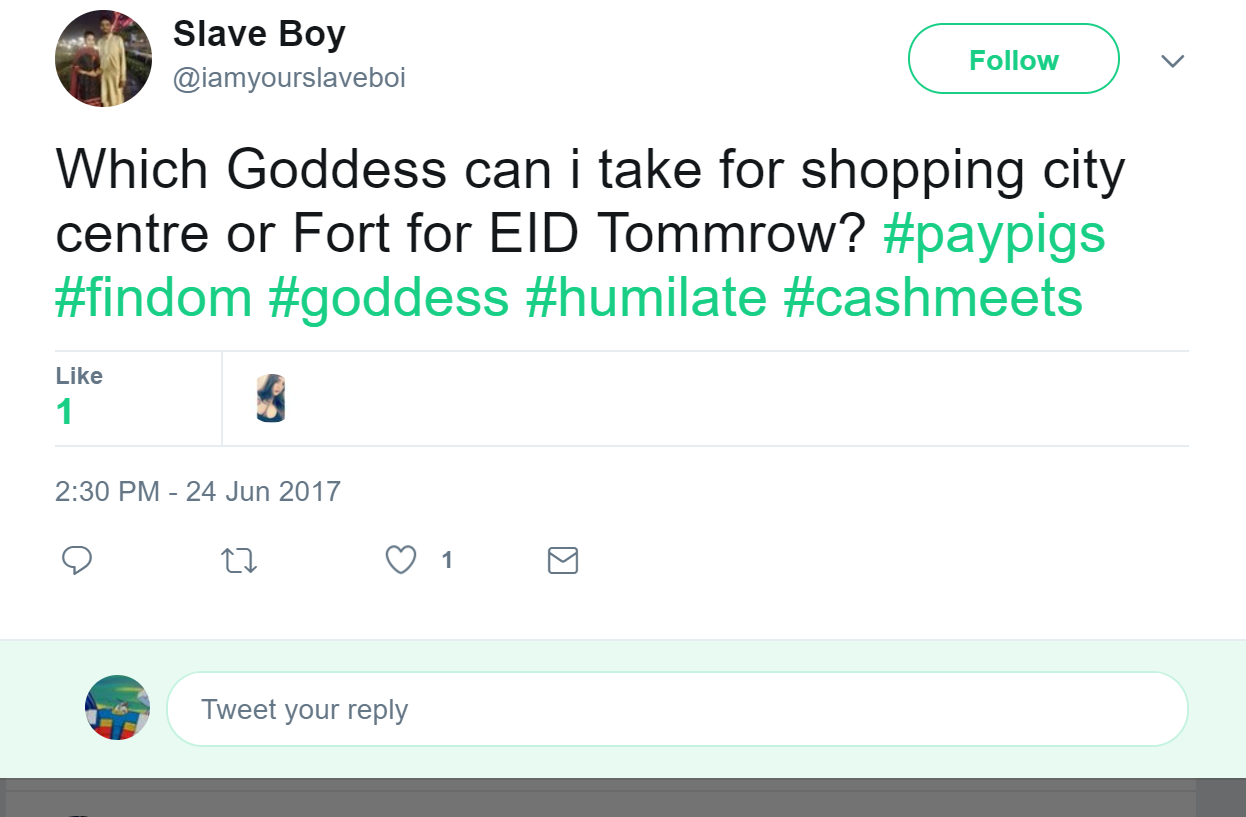The width and height of the screenshot is (1246, 817).
Task: Click the like count next to heart
Action: click(447, 561)
